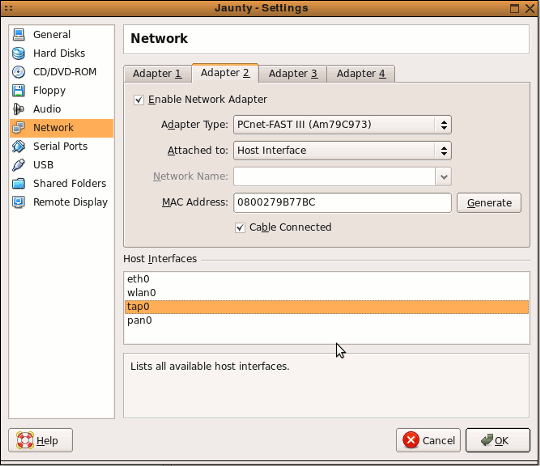
Task: Open Serial Ports settings
Action: coord(61,146)
